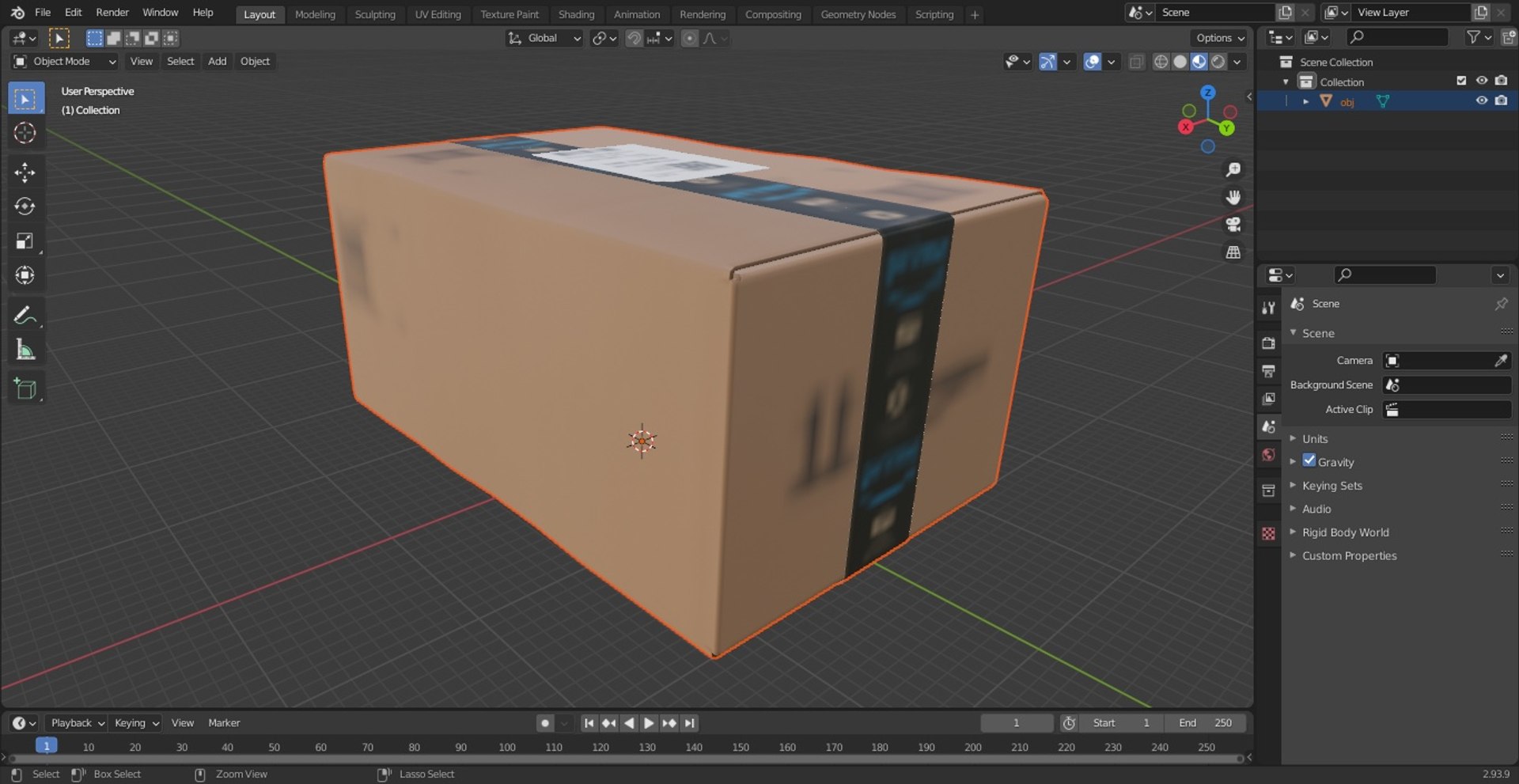Viewport: 1519px width, 784px height.
Task: Open Options dropdown
Action: pyautogui.click(x=1220, y=38)
